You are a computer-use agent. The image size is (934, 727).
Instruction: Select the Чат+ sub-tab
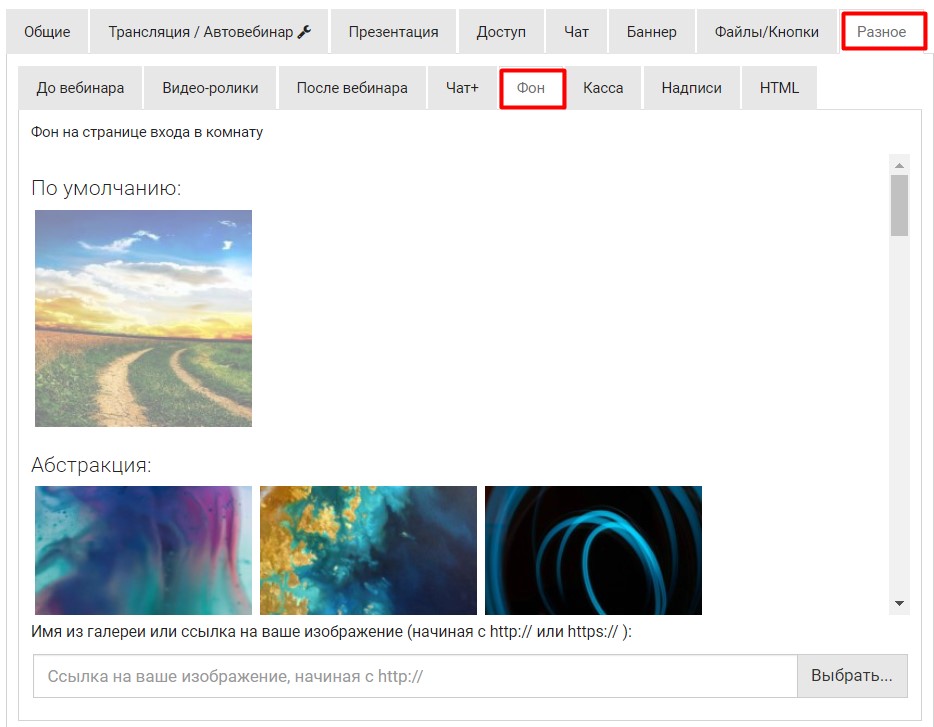(x=462, y=88)
